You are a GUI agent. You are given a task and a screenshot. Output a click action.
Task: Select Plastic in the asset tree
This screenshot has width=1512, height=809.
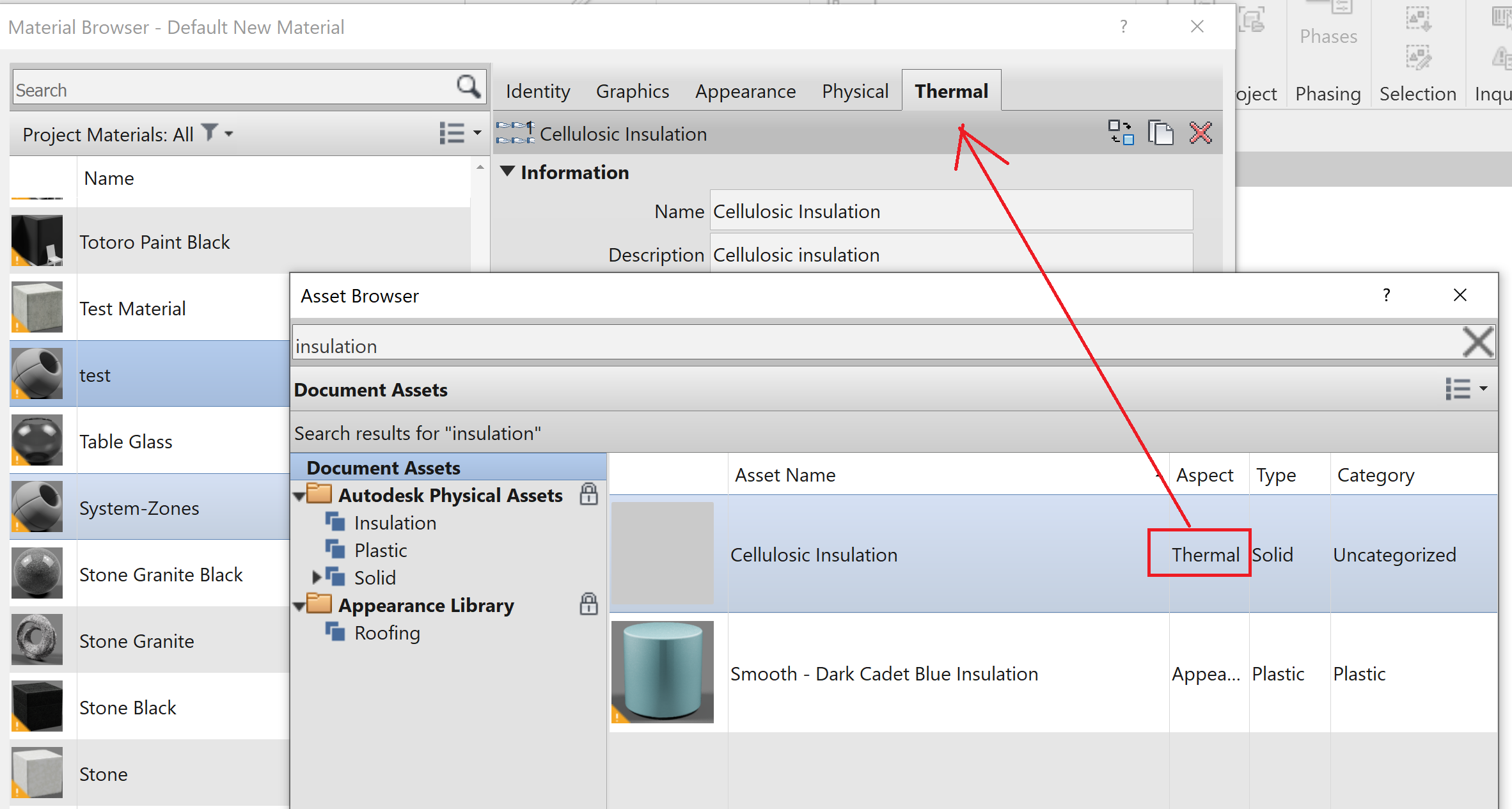pyautogui.click(x=381, y=550)
